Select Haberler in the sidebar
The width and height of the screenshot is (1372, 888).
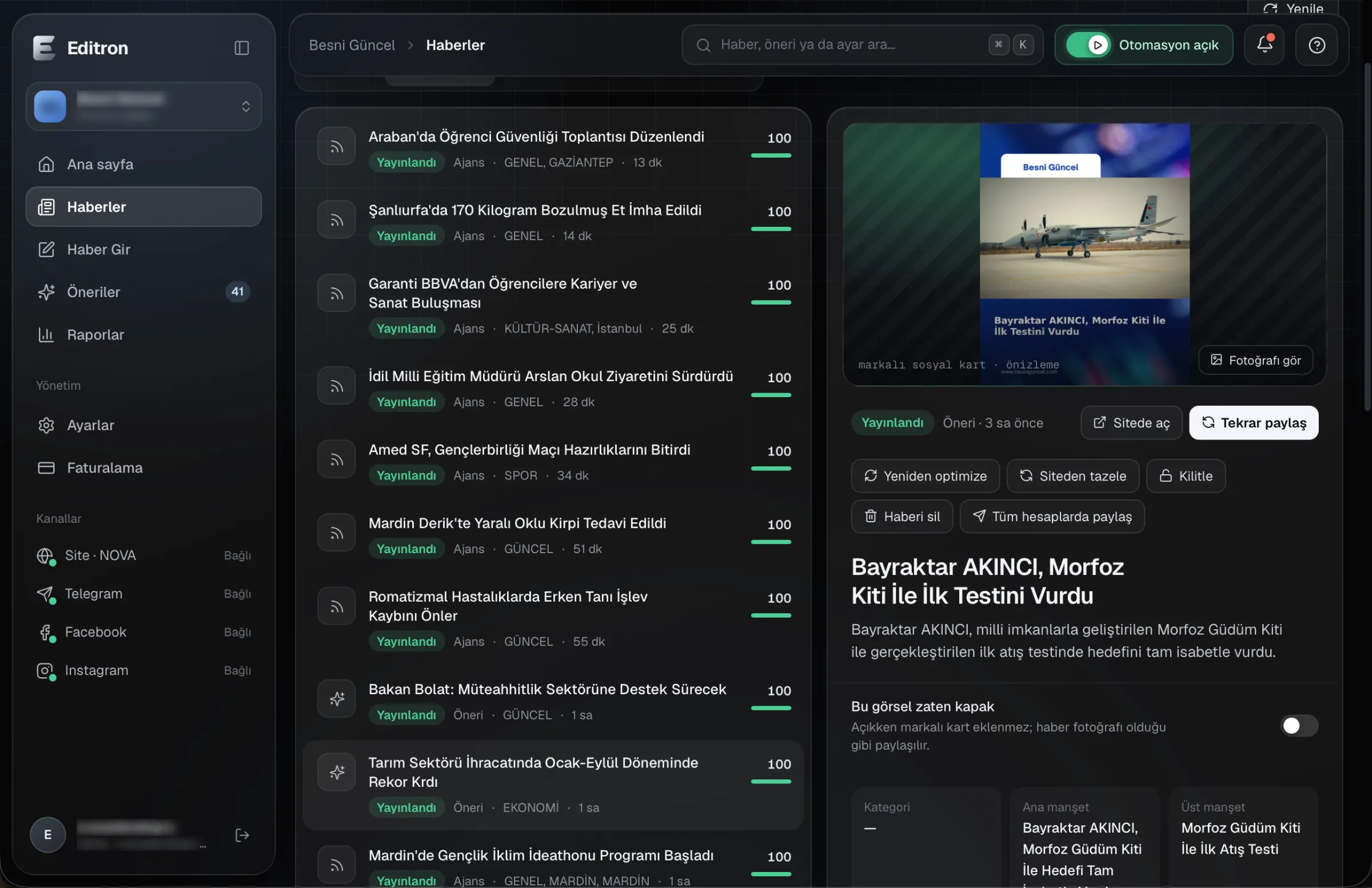pos(143,207)
